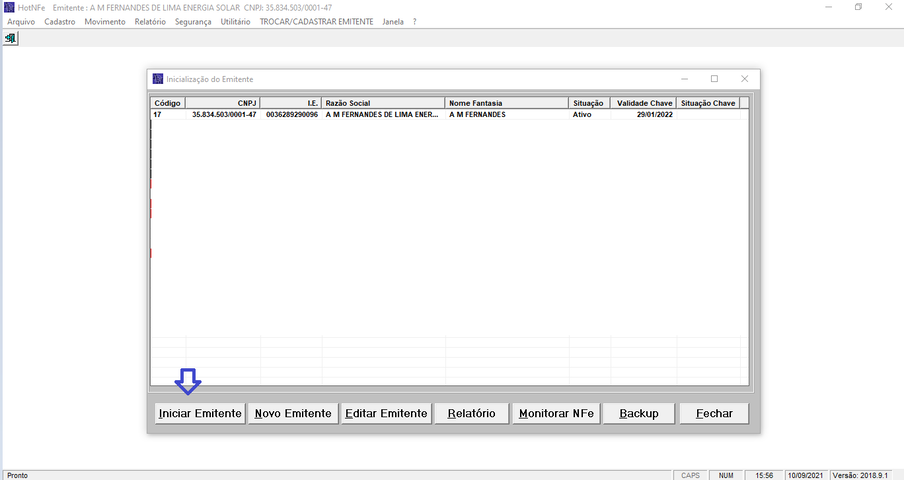The width and height of the screenshot is (904, 480).
Task: Open the Cadastro menu
Action: pyautogui.click(x=60, y=21)
